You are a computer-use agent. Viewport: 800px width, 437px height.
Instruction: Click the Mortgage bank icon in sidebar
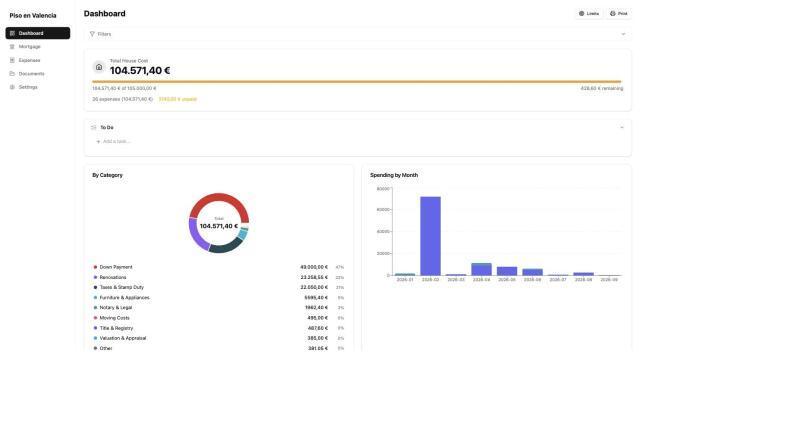pos(12,46)
